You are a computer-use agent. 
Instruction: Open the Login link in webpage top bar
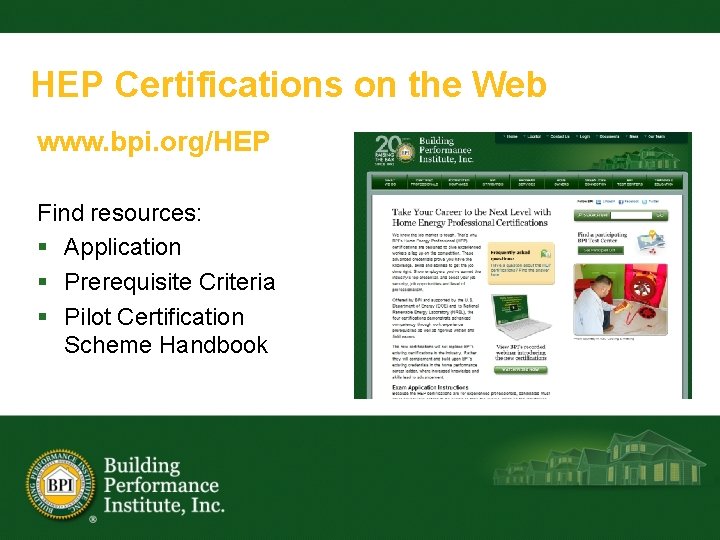point(584,136)
